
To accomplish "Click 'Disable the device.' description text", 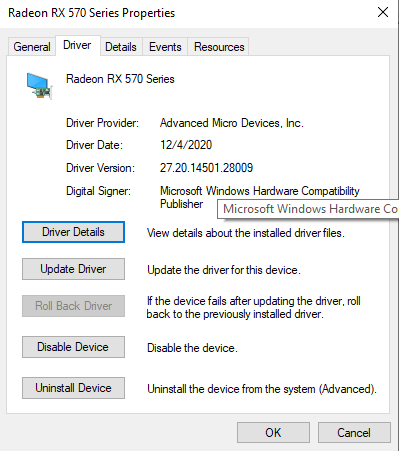I will (x=192, y=348).
